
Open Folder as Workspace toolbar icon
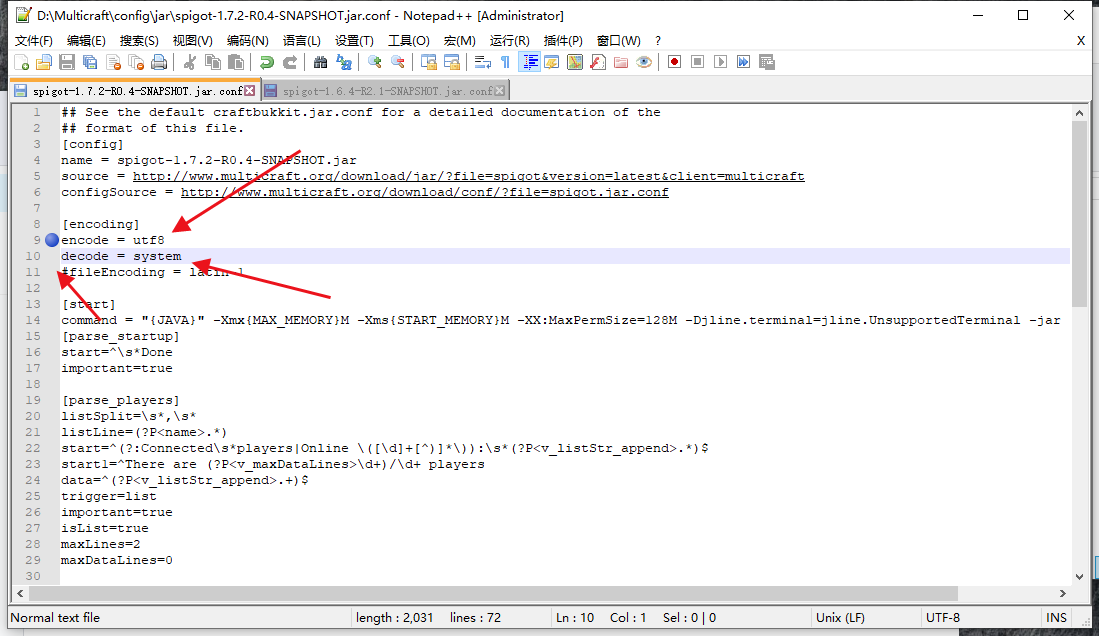point(621,62)
